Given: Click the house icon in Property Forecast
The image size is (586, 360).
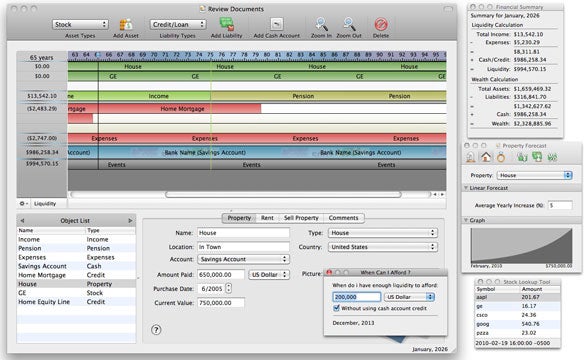Looking at the screenshot, I should pos(485,157).
